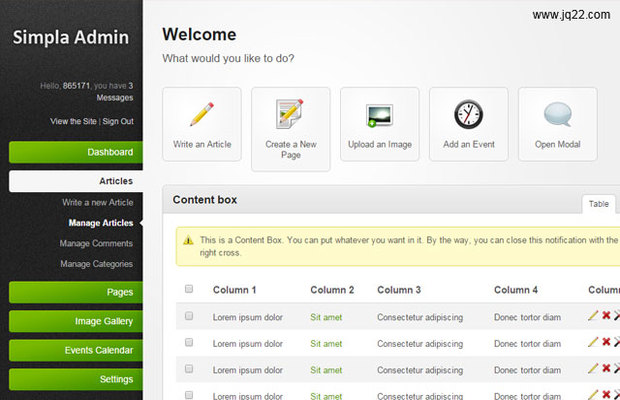The image size is (620, 400).
Task: Click the Column 4 header
Action: tap(516, 290)
